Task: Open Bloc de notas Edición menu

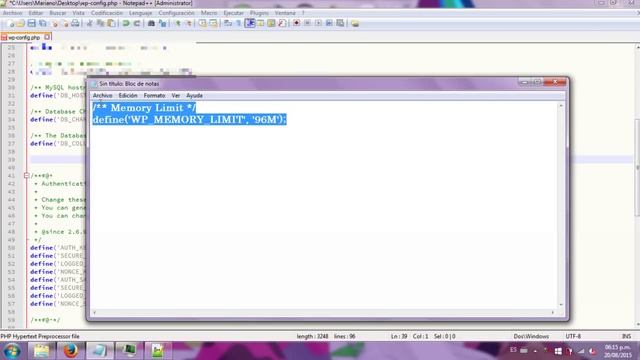Action: 128,96
